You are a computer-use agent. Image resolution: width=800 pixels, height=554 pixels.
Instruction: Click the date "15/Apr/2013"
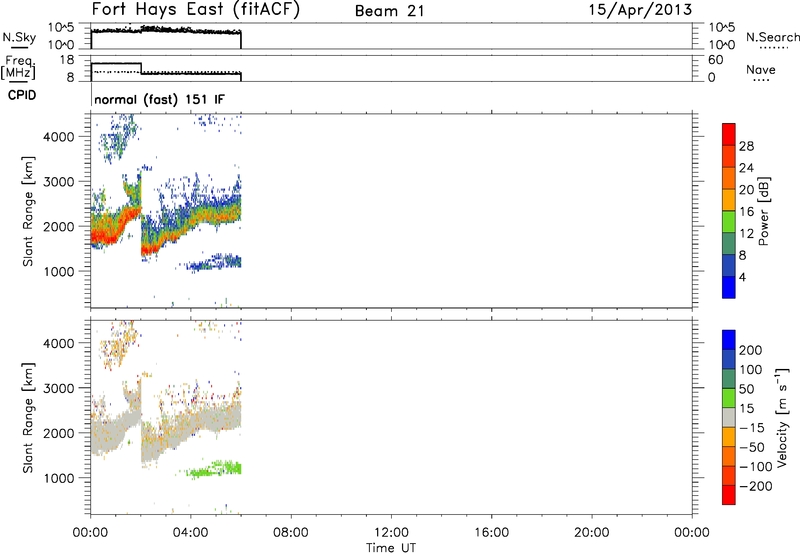pos(640,10)
